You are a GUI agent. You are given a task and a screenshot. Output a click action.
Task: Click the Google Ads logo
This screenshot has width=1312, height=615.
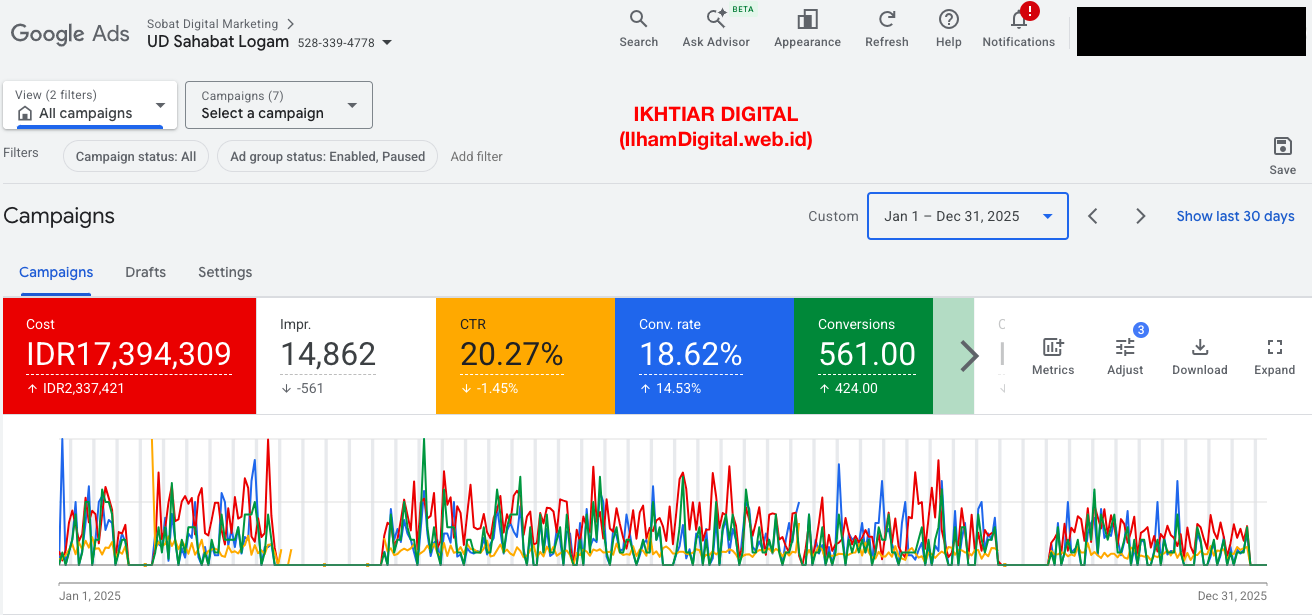click(70, 33)
